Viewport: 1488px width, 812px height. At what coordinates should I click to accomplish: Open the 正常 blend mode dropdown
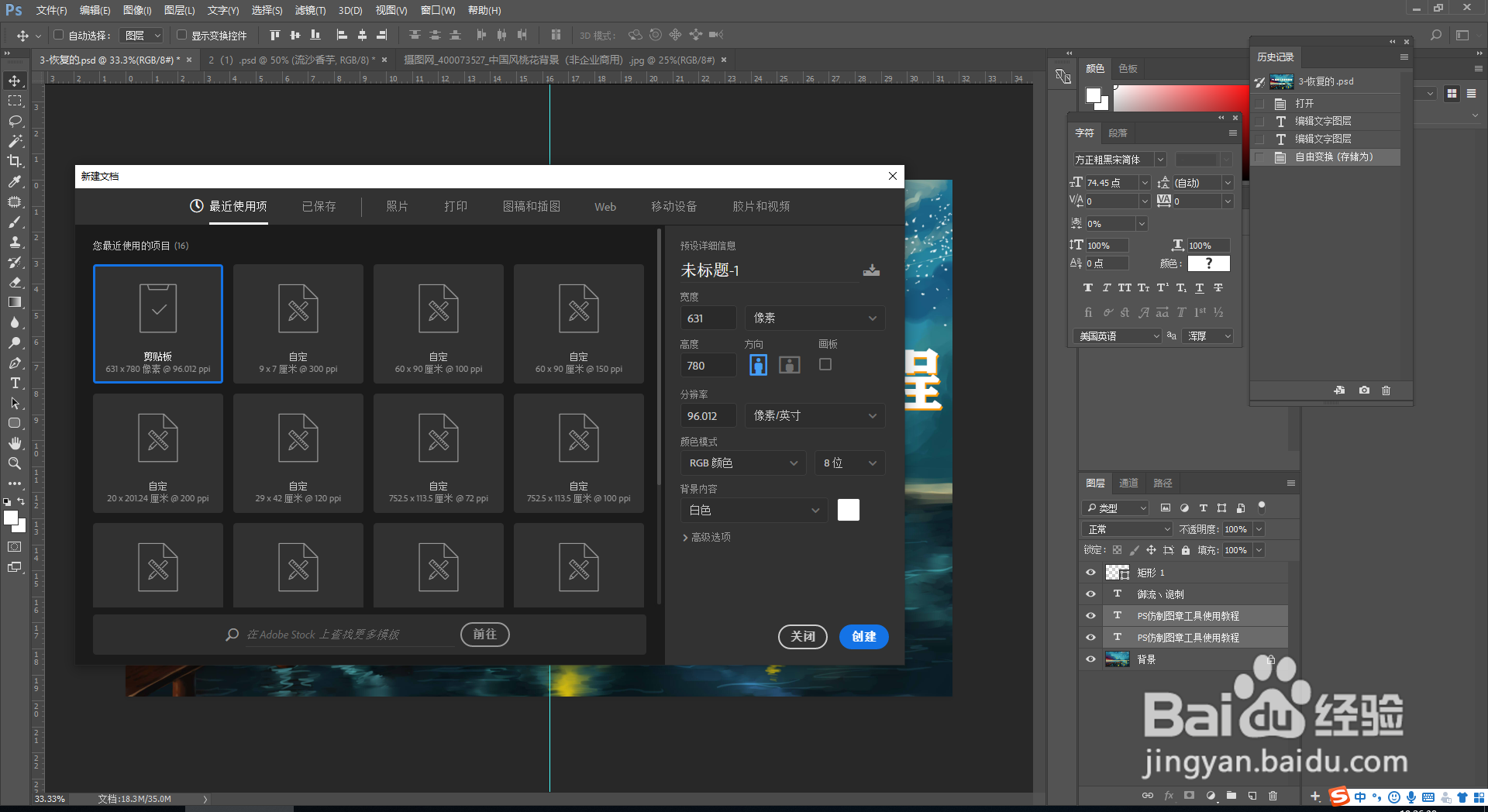(1127, 529)
